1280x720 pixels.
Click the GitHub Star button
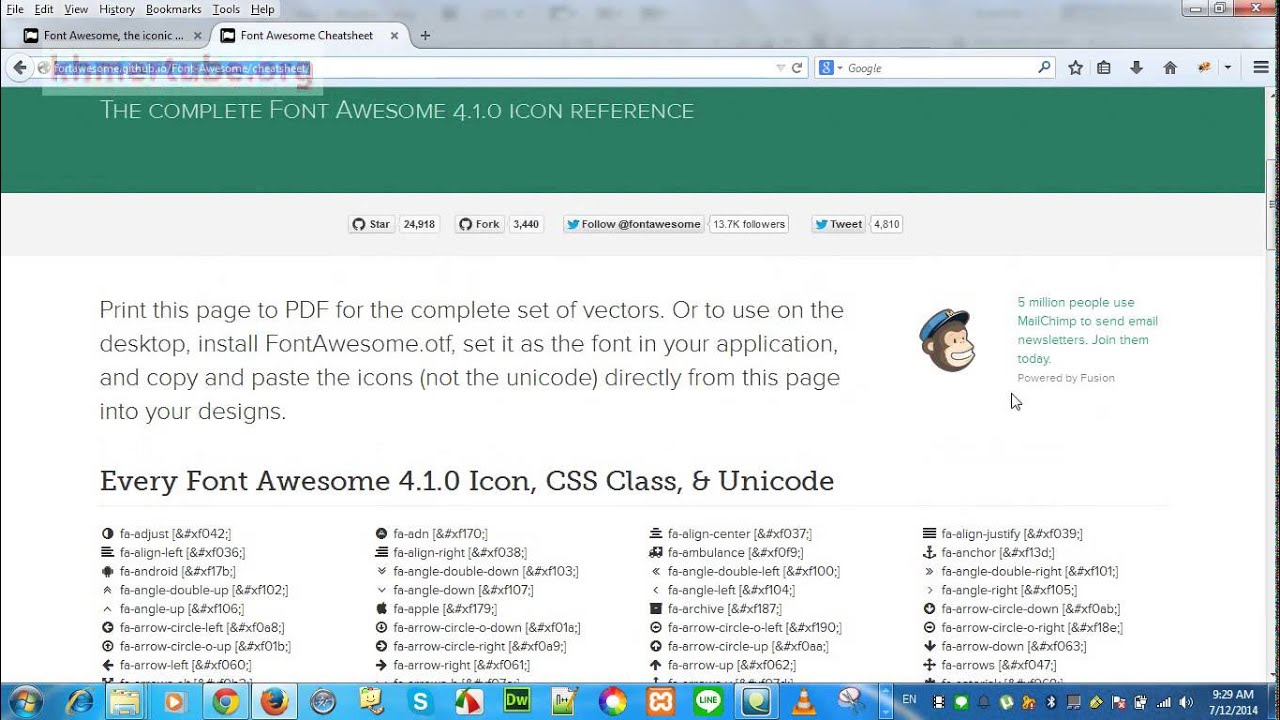[x=371, y=224]
